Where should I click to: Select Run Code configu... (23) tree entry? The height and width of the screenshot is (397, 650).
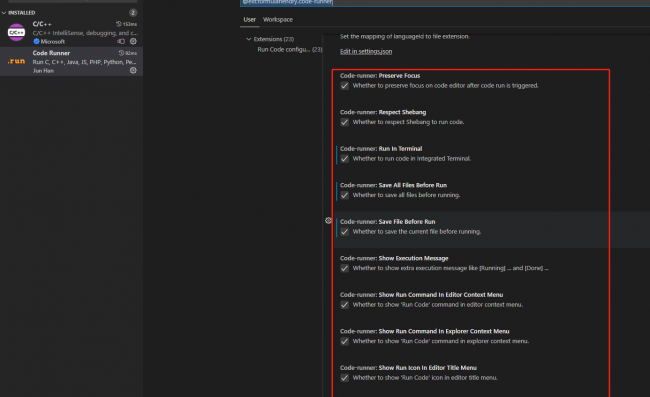[290, 49]
